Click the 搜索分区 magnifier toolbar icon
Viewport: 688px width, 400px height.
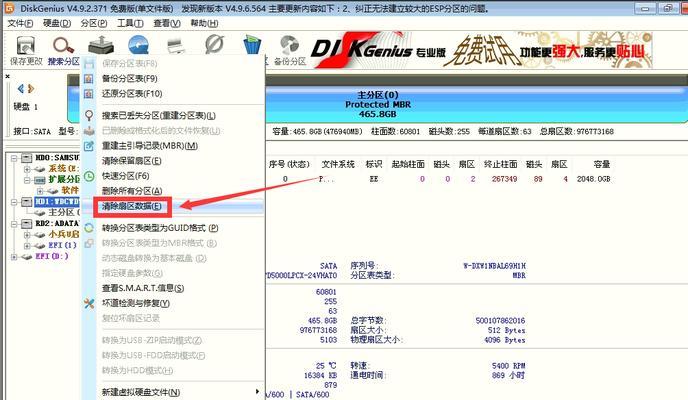64,45
